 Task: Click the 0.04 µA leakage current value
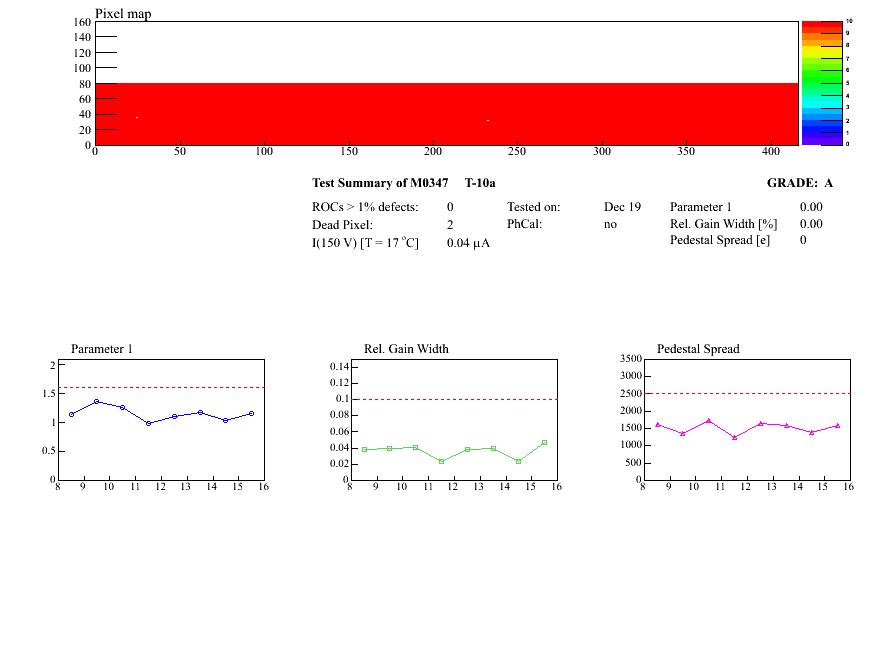point(468,243)
